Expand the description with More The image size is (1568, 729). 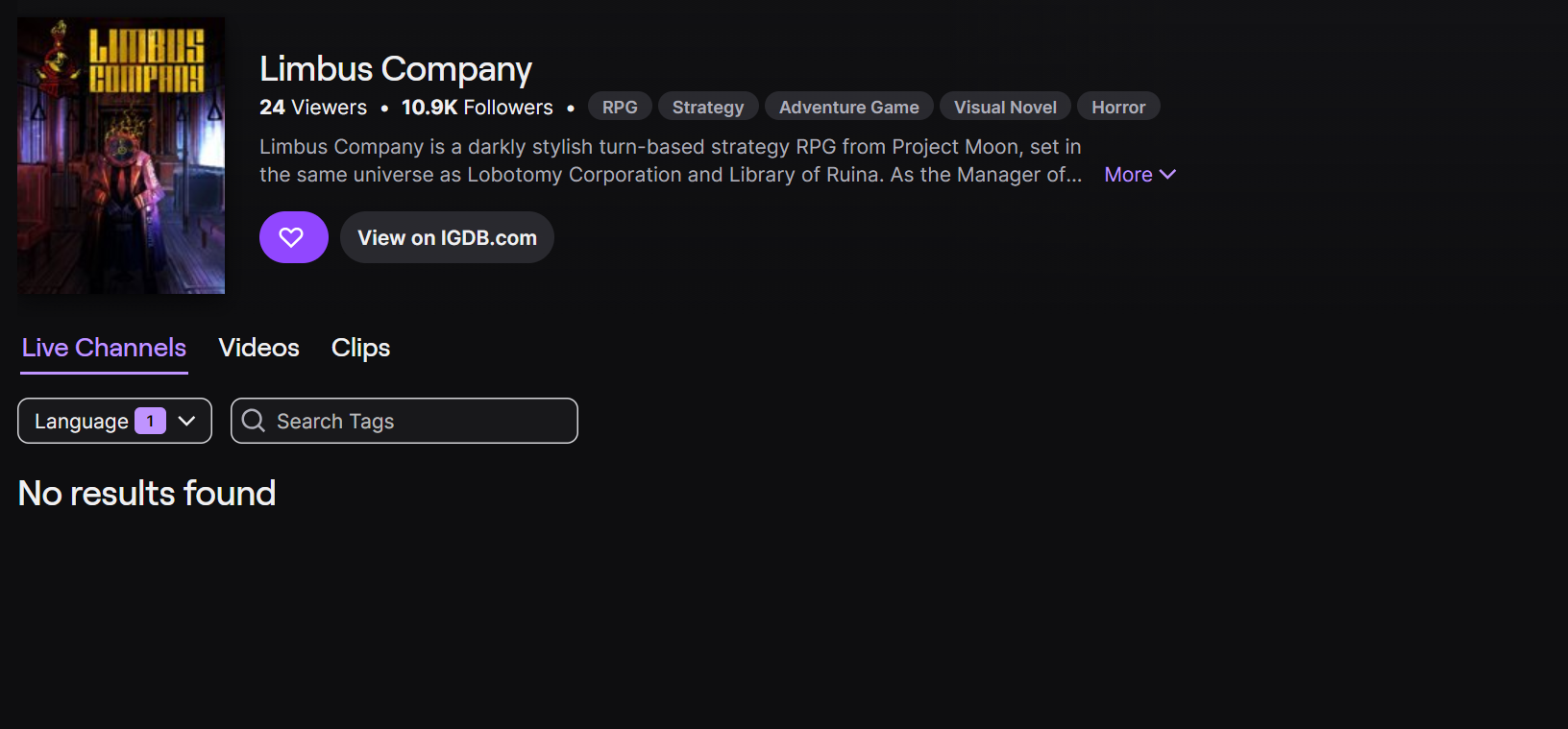(1139, 175)
